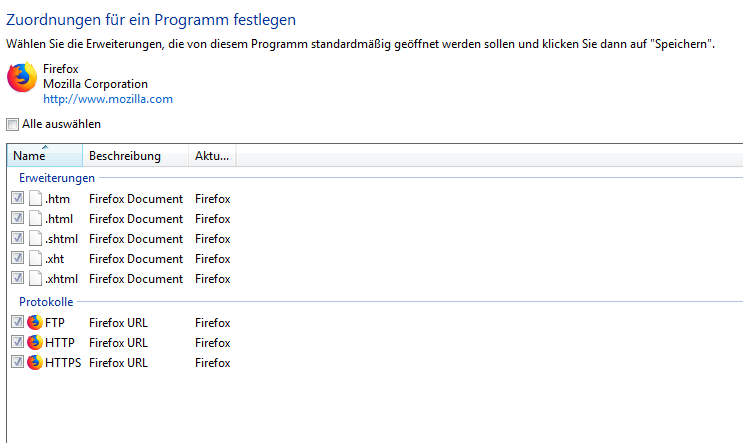Sort by the Beschreibung column header

click(x=135, y=155)
